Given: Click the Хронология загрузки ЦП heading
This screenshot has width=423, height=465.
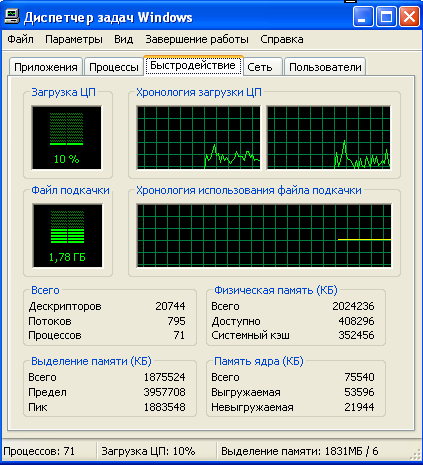Looking at the screenshot, I should click(x=199, y=92).
